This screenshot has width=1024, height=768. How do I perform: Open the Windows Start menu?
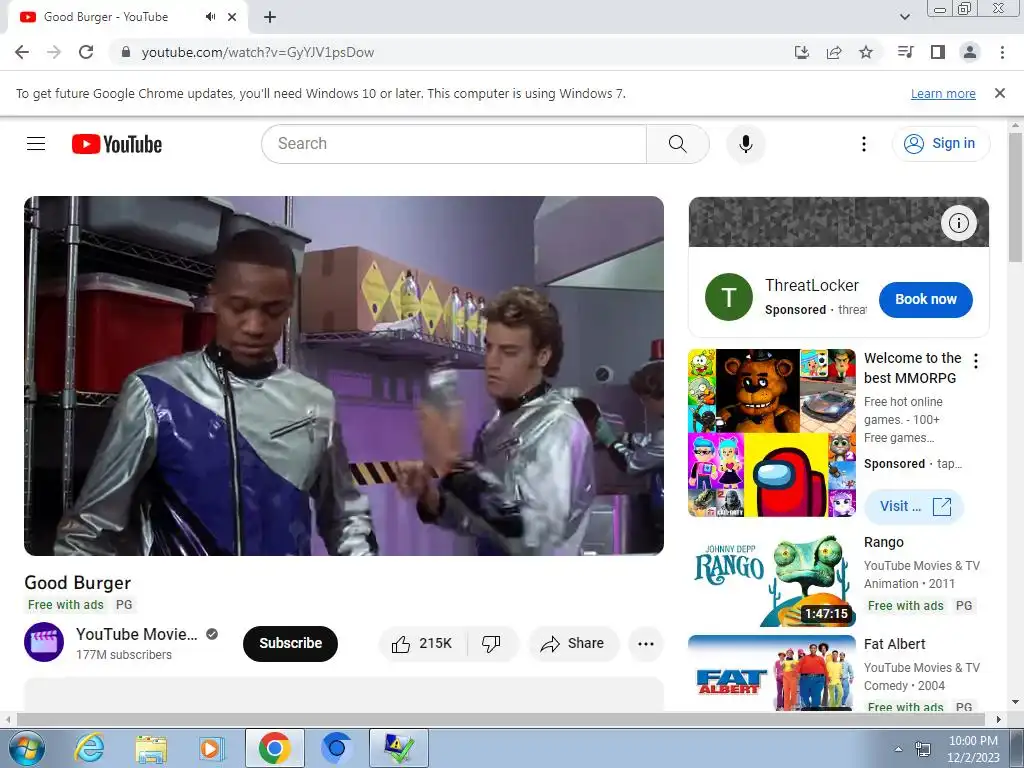(x=27, y=748)
